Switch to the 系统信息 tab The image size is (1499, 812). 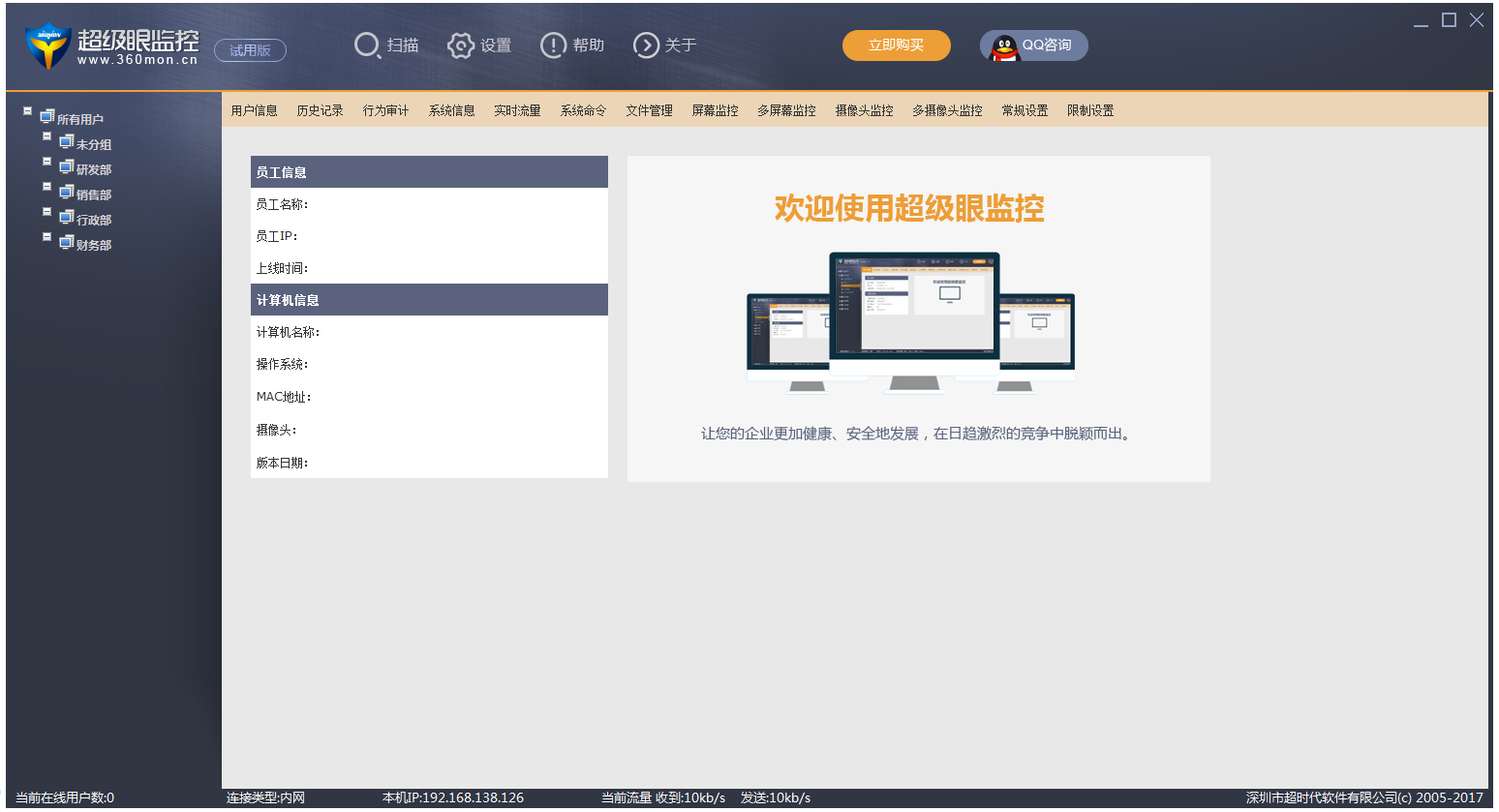click(x=452, y=110)
